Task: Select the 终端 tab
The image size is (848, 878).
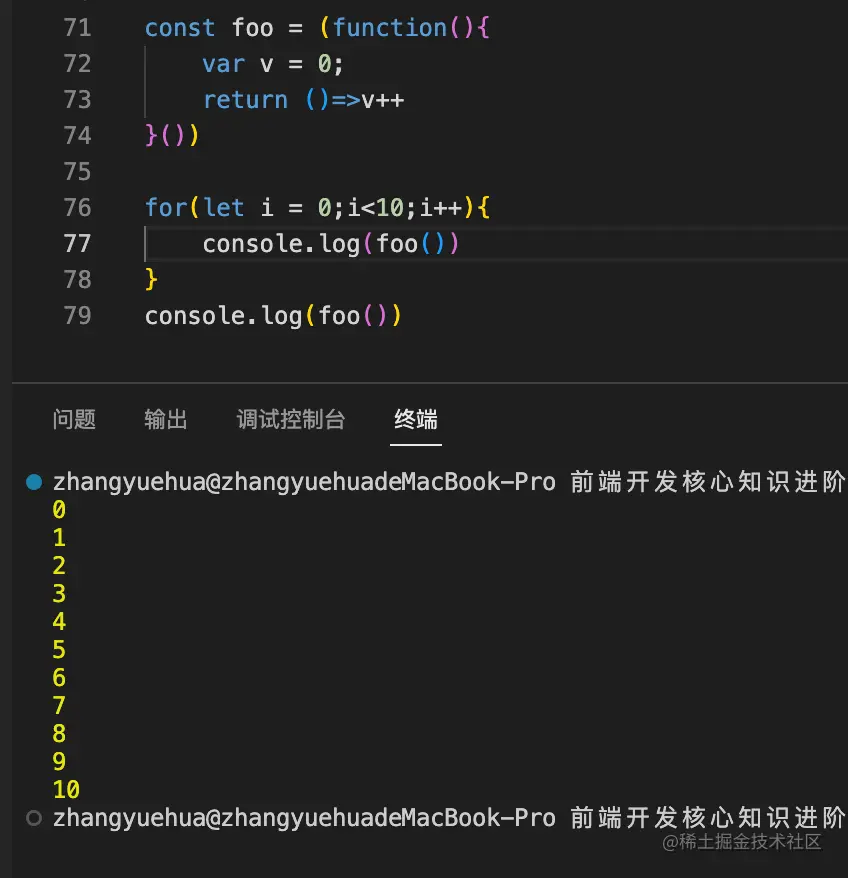Action: point(416,419)
